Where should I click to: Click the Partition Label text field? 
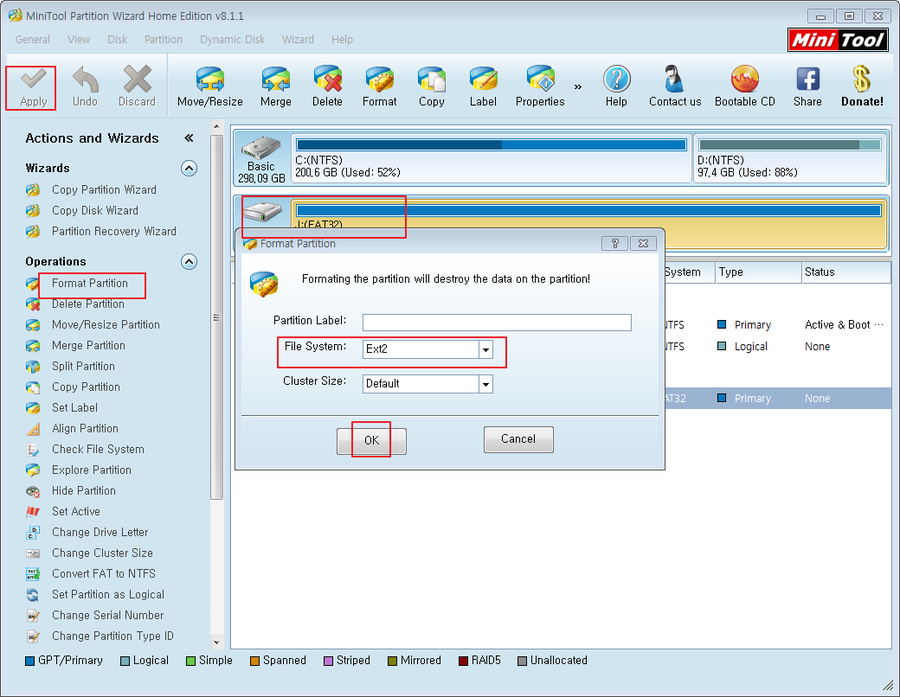pos(496,322)
